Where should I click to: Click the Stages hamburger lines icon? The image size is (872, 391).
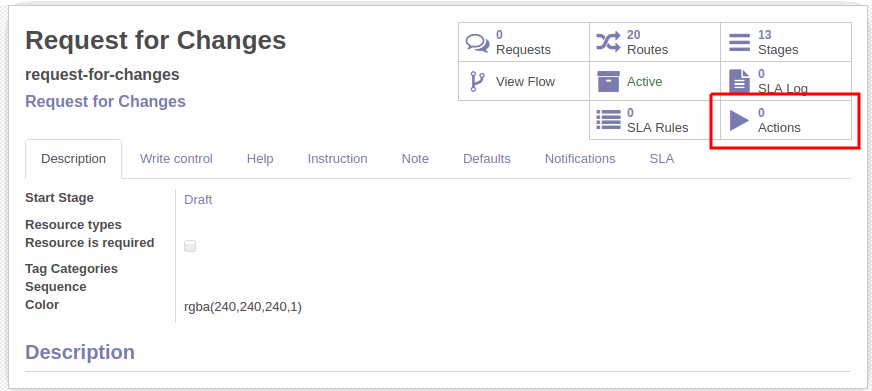[740, 42]
